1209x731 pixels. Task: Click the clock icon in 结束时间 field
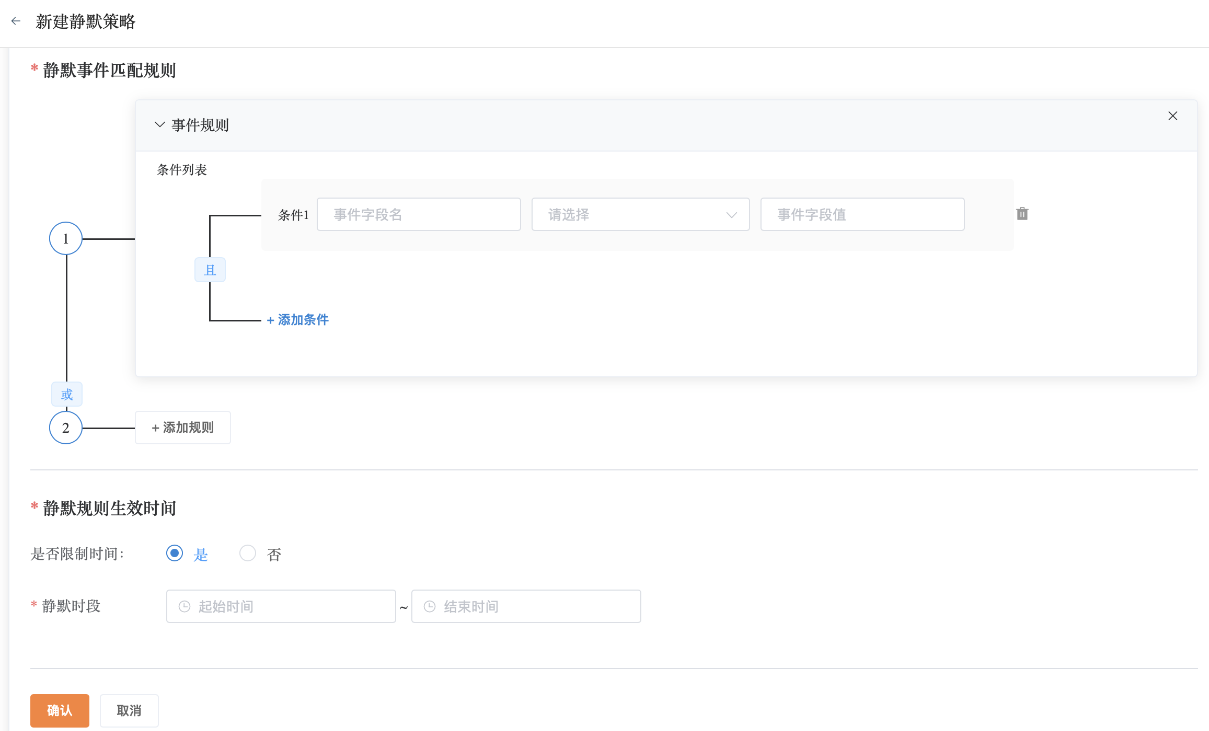(x=430, y=607)
